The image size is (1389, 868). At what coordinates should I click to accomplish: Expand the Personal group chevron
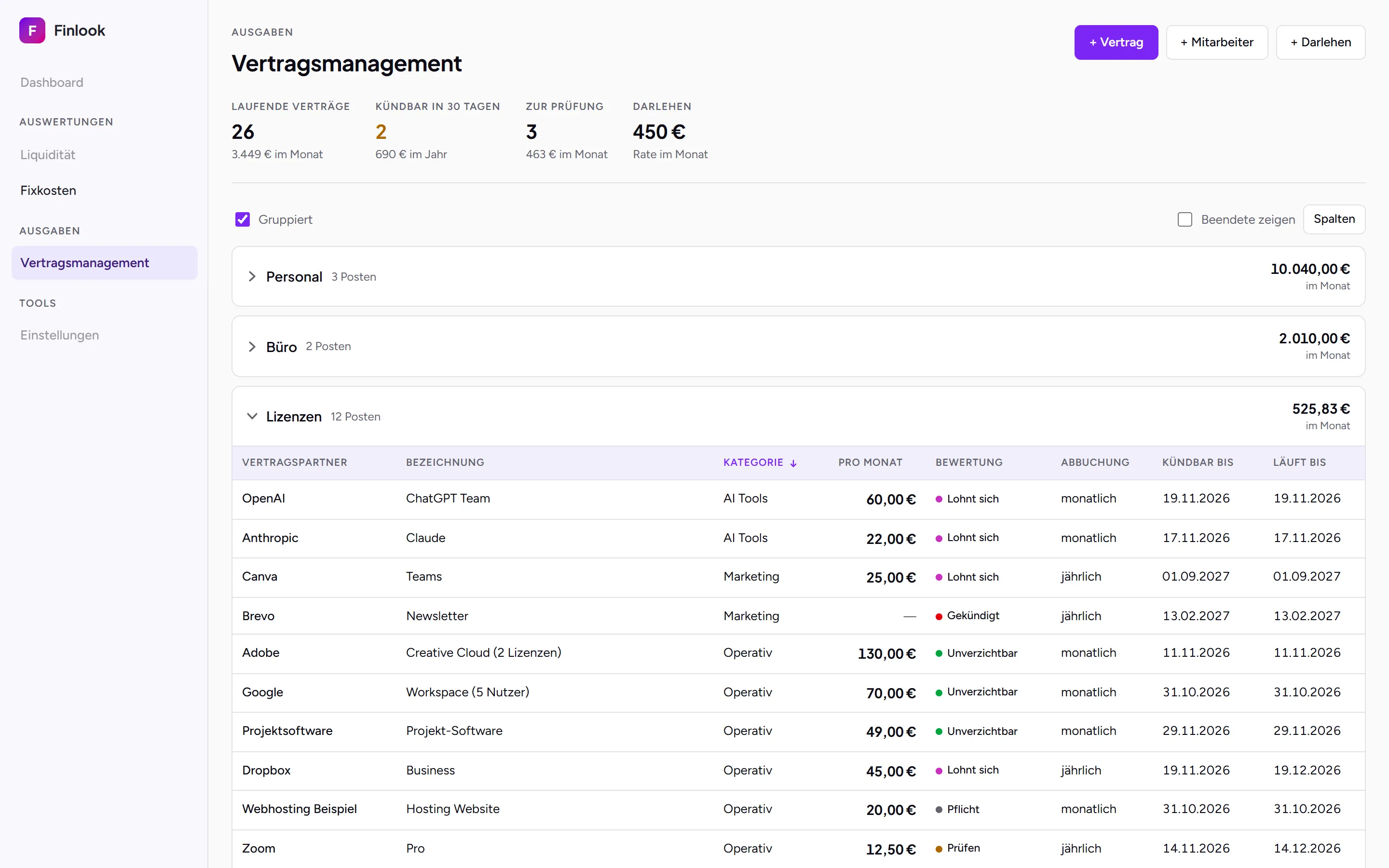click(251, 277)
